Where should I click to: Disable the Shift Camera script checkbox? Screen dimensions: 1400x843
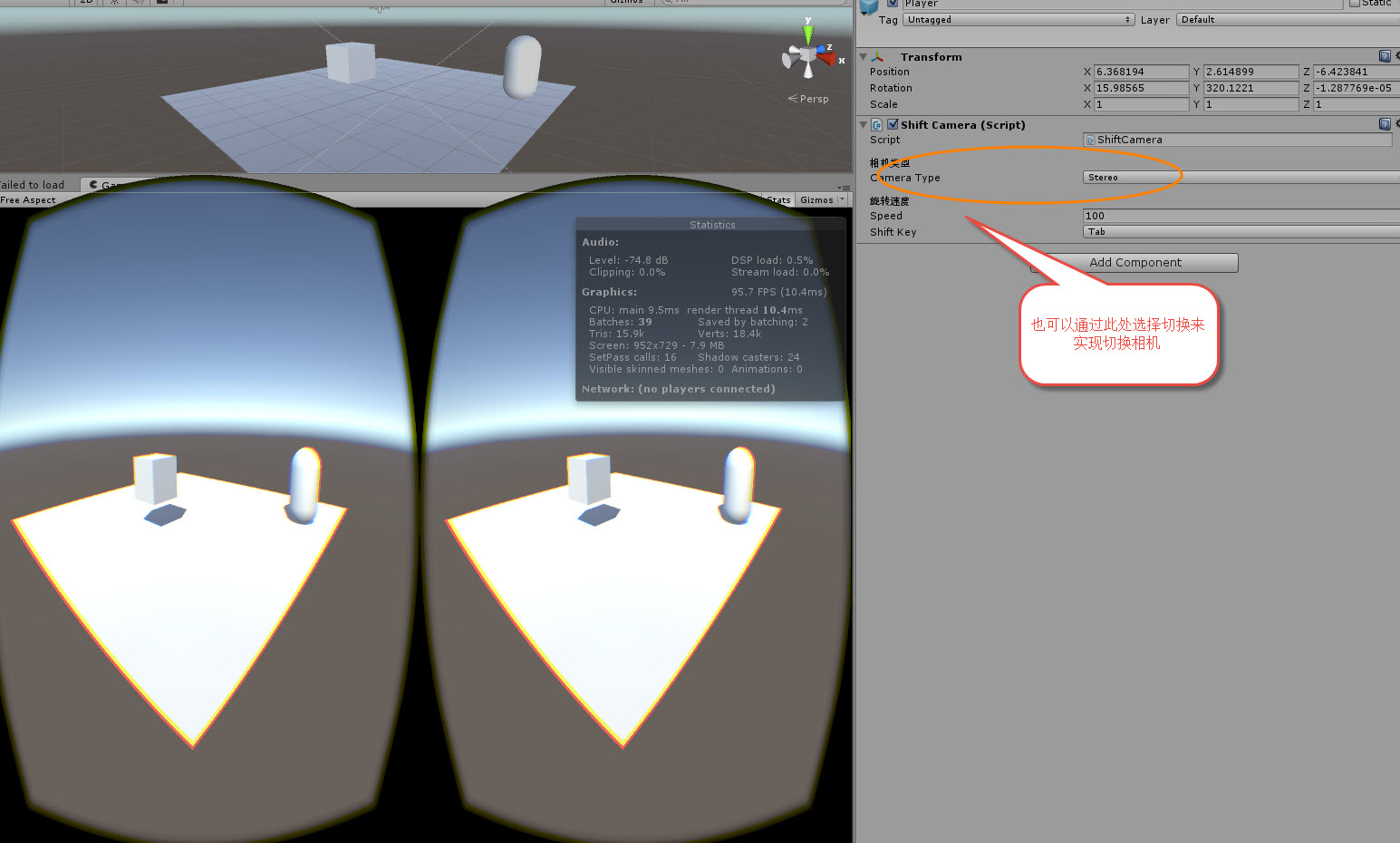pos(893,124)
